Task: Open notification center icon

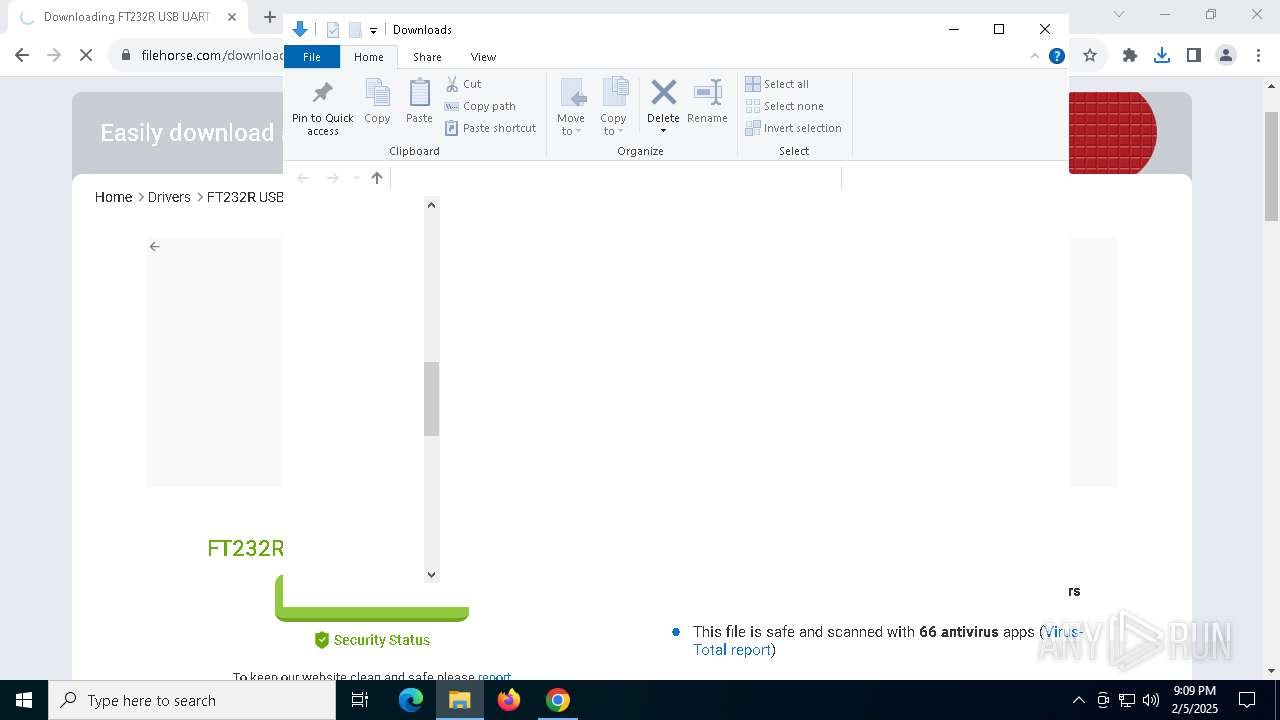Action: tap(1247, 700)
